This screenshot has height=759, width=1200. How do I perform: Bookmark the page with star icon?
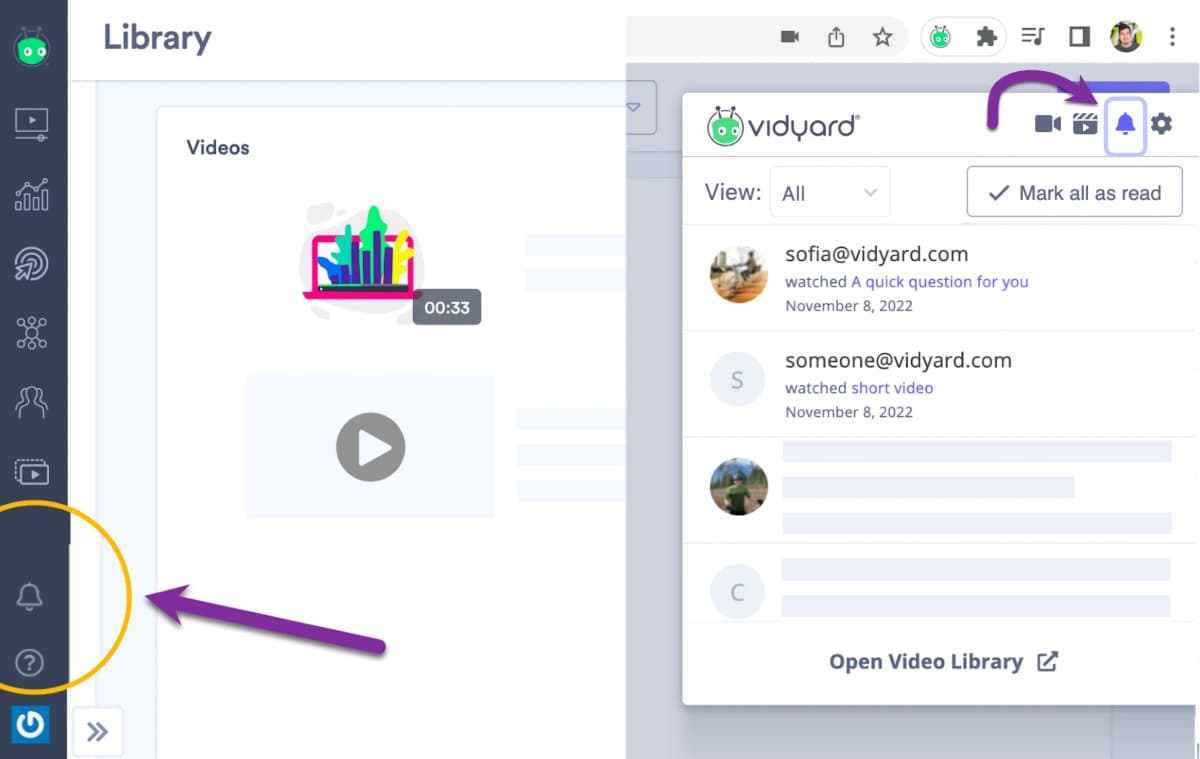pos(882,37)
